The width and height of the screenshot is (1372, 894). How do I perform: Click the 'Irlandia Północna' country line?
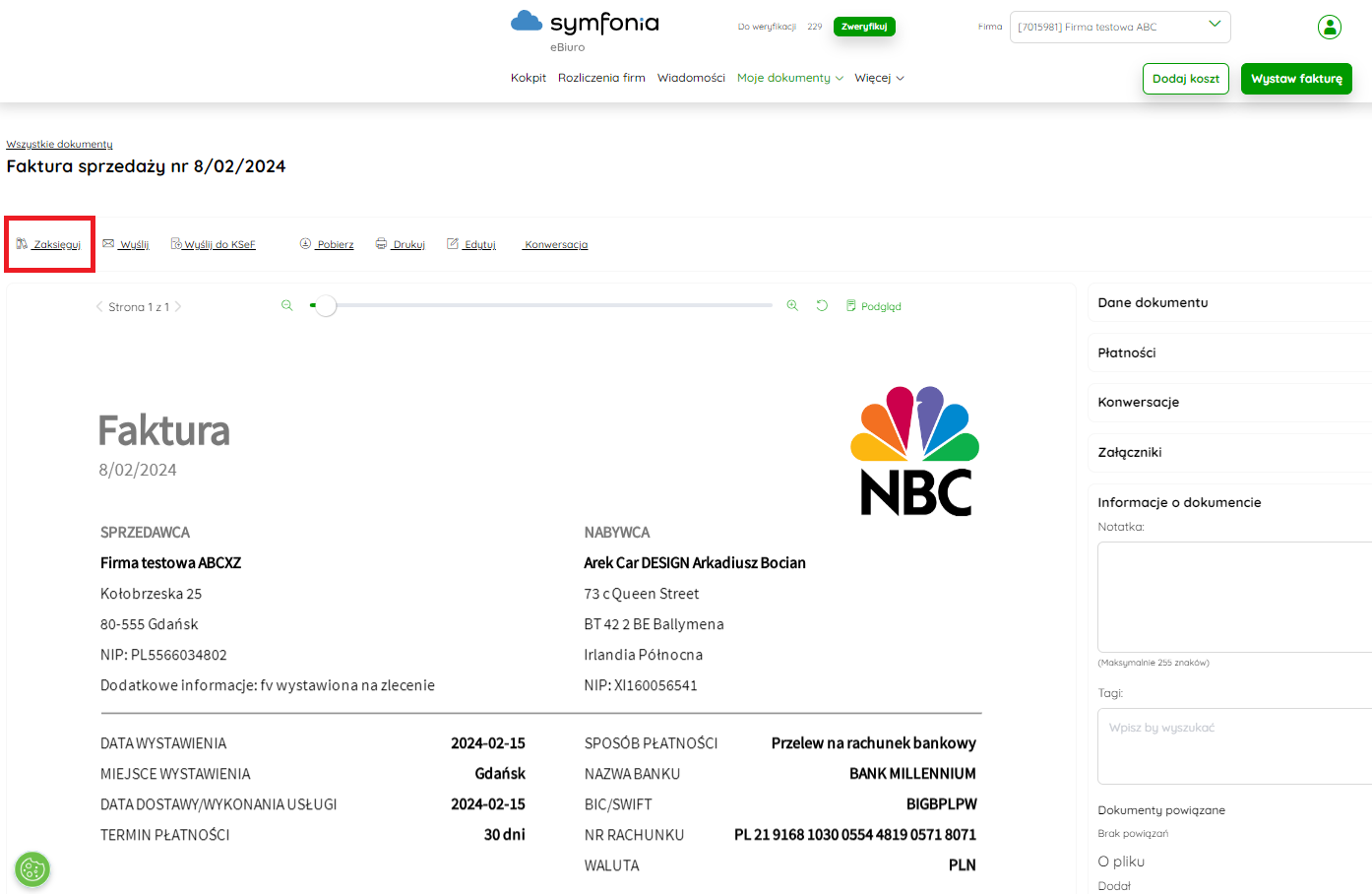[x=644, y=655]
